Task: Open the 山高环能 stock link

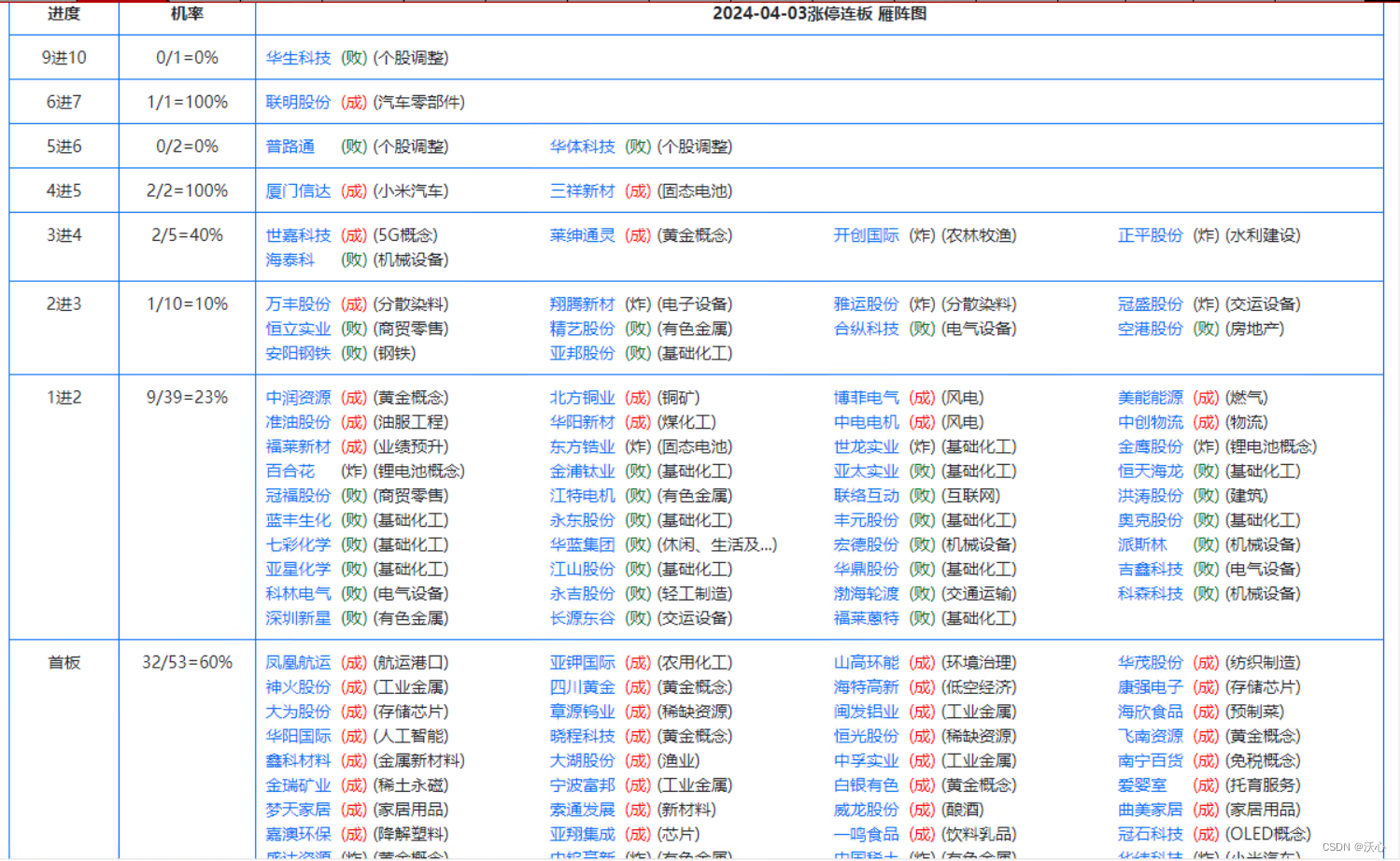Action: coord(866,663)
